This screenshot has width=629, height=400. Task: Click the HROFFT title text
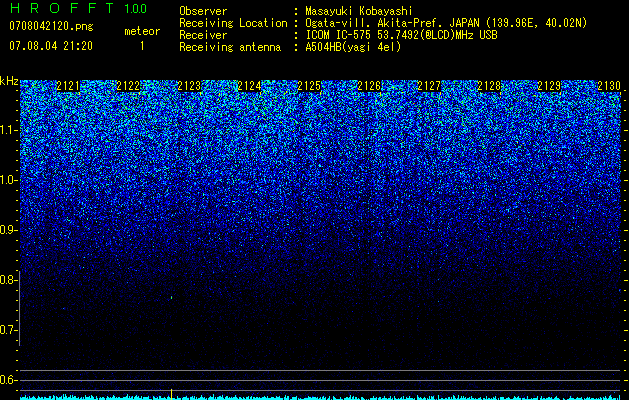click(62, 8)
